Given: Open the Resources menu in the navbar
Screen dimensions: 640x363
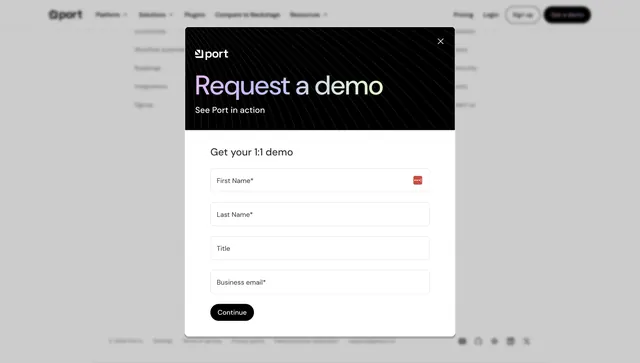Looking at the screenshot, I should (309, 15).
